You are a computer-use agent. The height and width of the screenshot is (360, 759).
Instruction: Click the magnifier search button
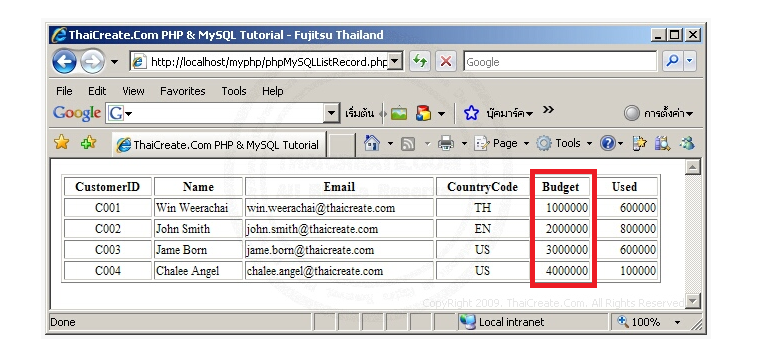(672, 61)
